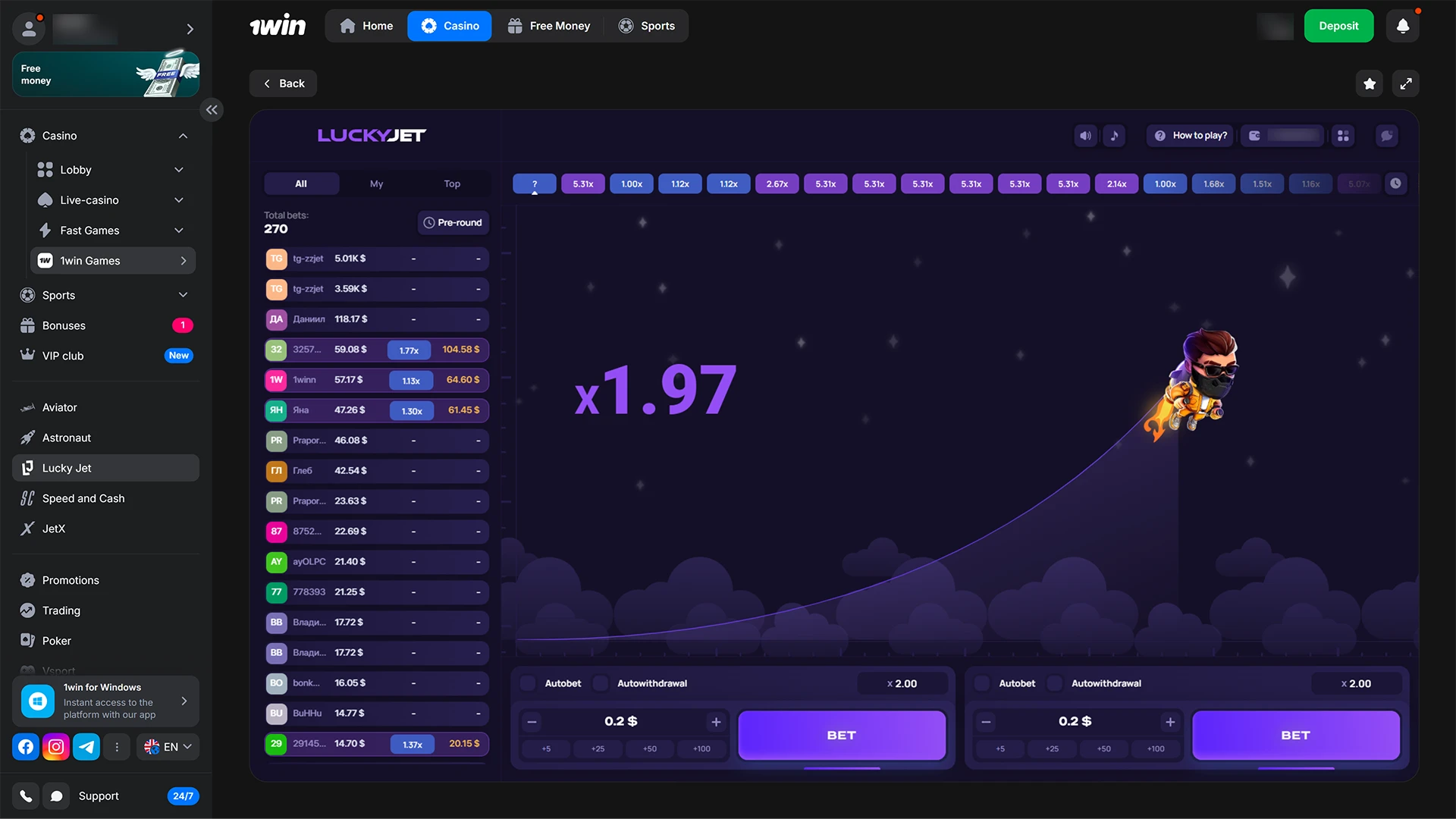Open notifications with the bell icon

[1403, 26]
